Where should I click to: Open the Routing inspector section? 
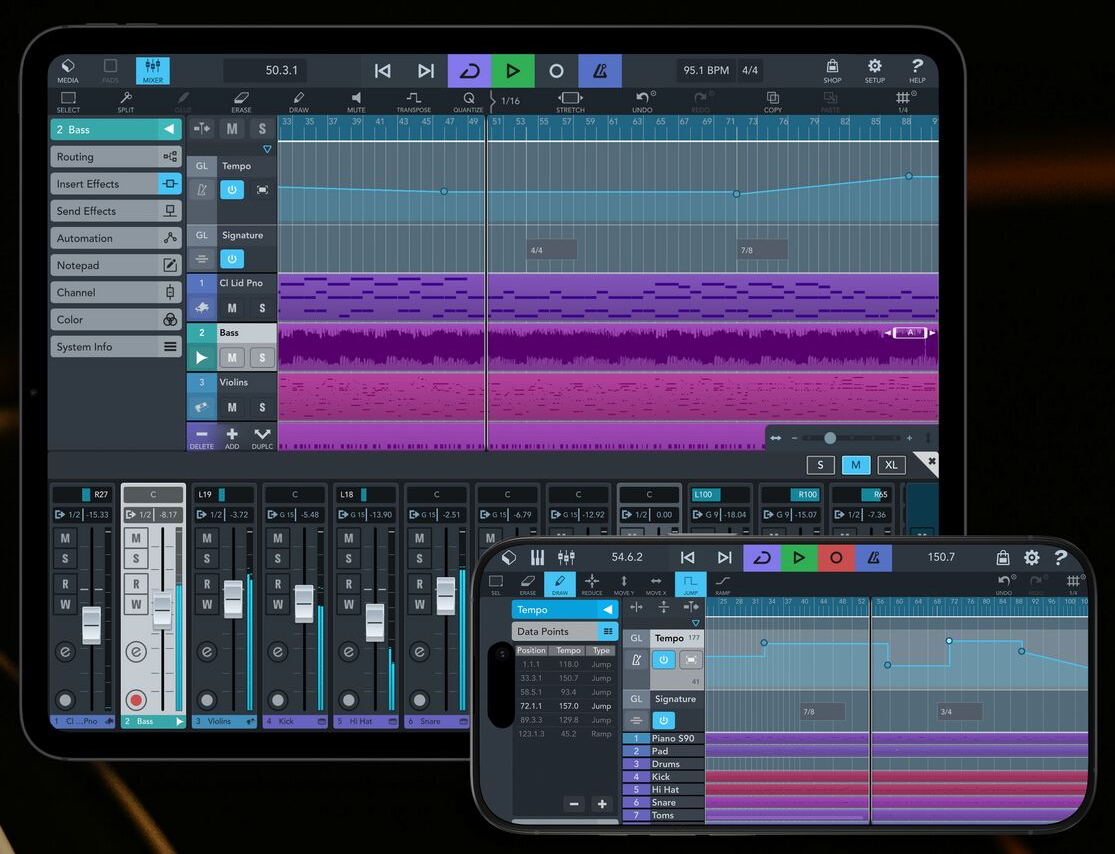pos(116,156)
